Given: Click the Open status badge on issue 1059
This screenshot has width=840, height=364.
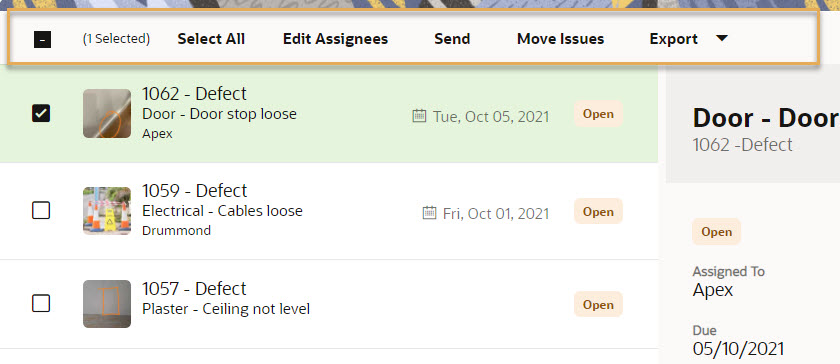Looking at the screenshot, I should (x=598, y=212).
